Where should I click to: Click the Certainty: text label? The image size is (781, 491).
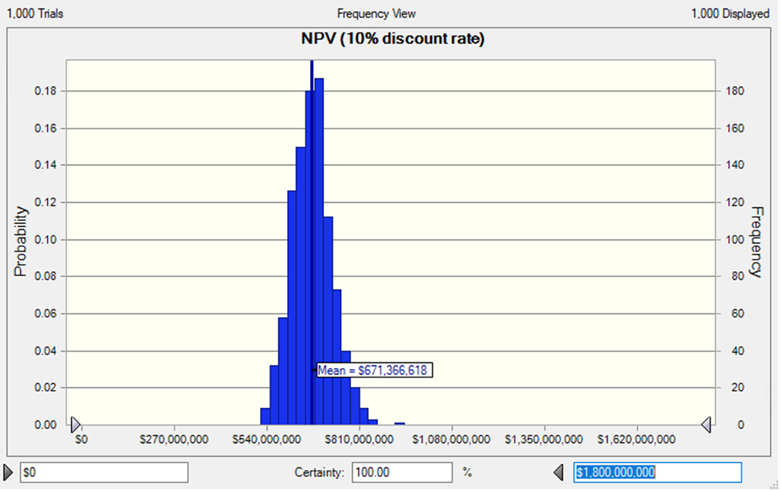(319, 471)
